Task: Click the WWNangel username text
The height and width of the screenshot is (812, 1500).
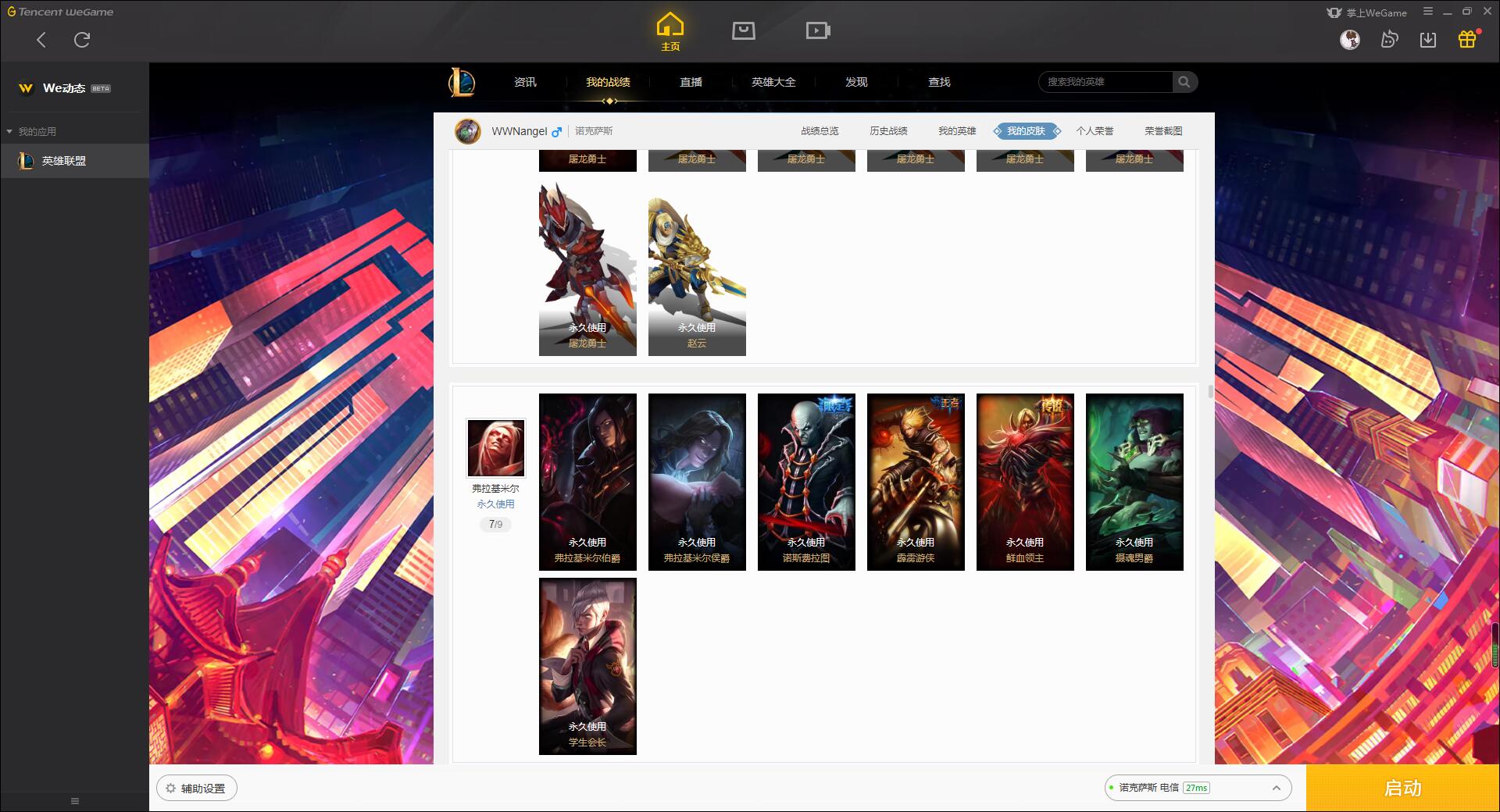Action: 520,131
